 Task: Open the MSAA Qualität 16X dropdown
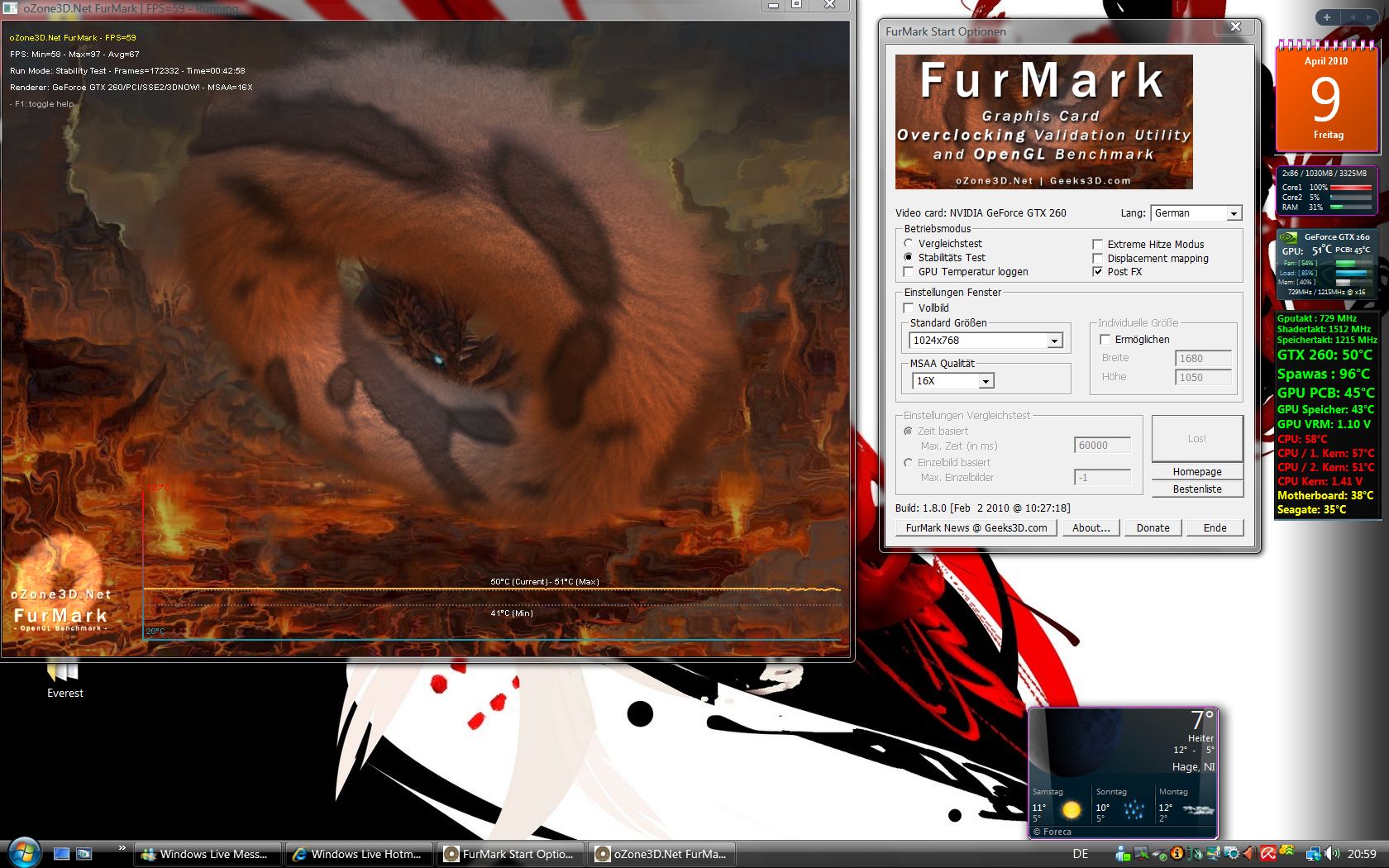(x=952, y=381)
